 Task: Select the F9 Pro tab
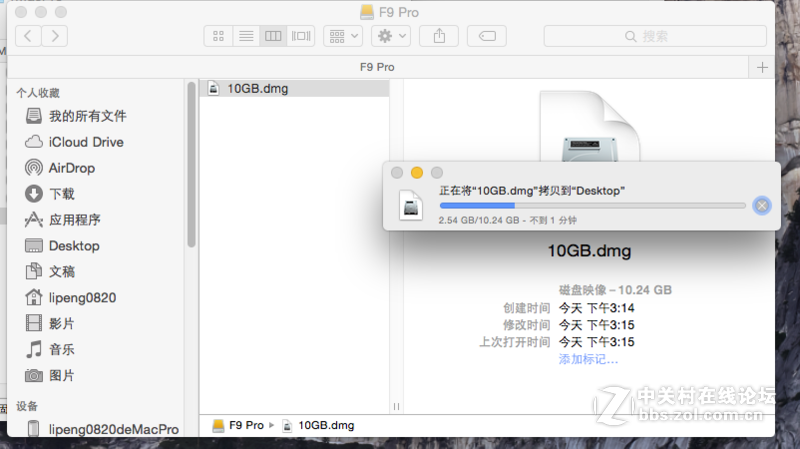pyautogui.click(x=377, y=67)
